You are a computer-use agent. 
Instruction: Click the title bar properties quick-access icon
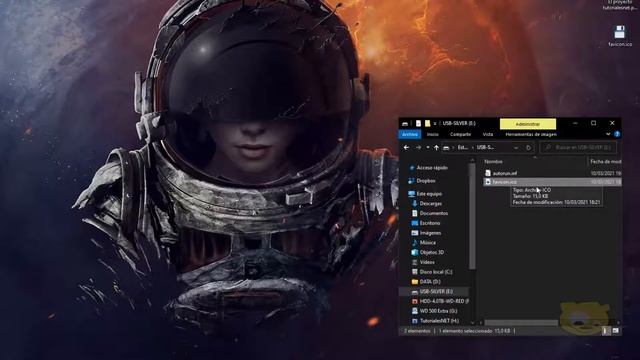[418, 123]
